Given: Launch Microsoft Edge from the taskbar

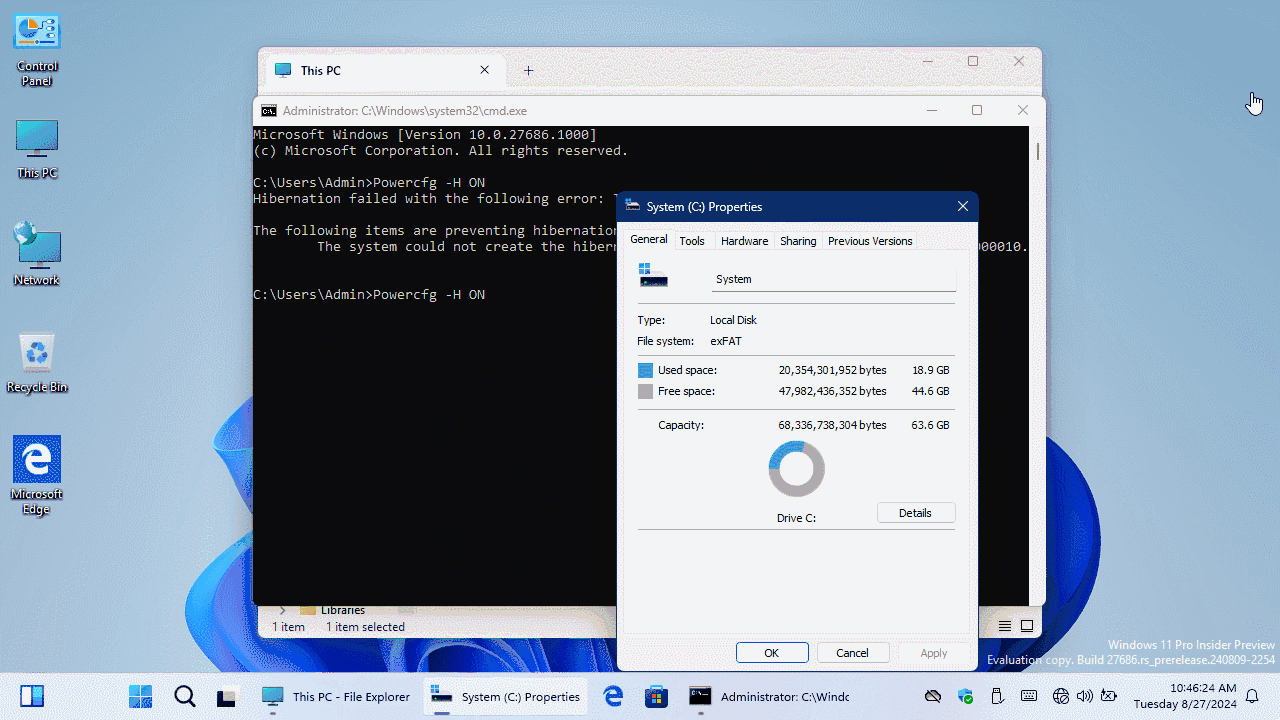Looking at the screenshot, I should 613,696.
